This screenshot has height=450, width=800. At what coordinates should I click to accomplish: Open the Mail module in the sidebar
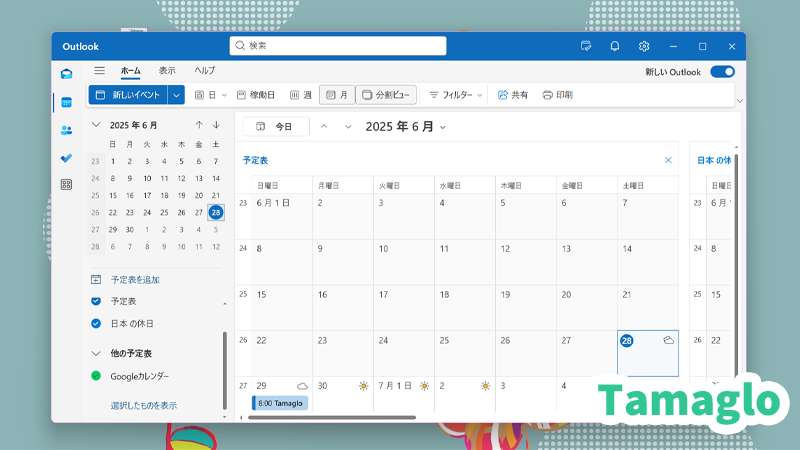(x=66, y=74)
